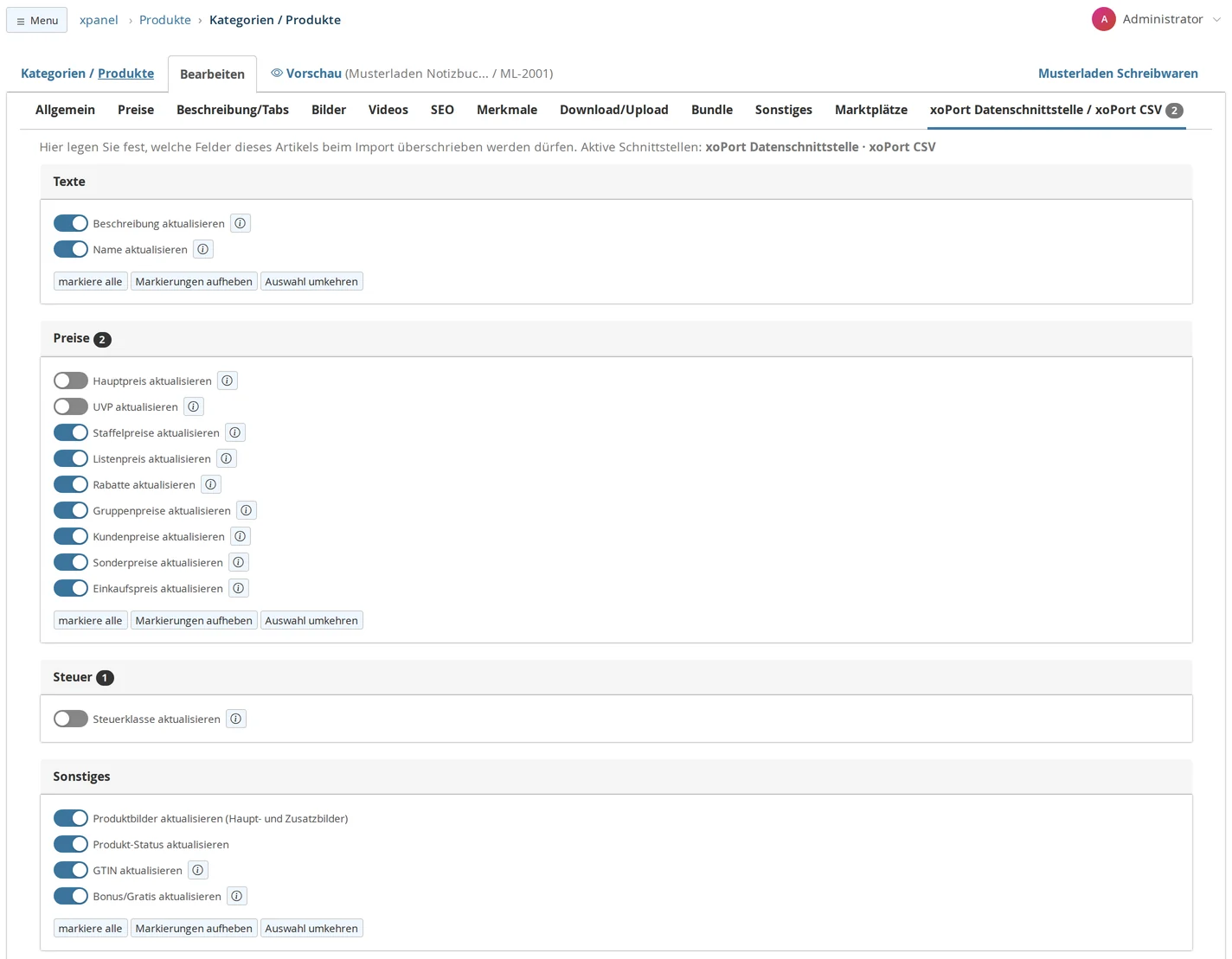Click the Gruppenpreise aktualisieren info icon
Viewport: 1232px width, 959px height.
point(247,510)
